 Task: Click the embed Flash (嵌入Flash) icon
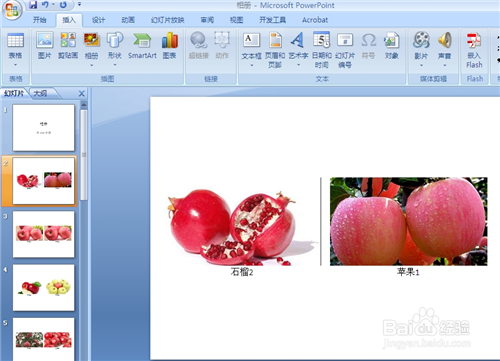(474, 40)
